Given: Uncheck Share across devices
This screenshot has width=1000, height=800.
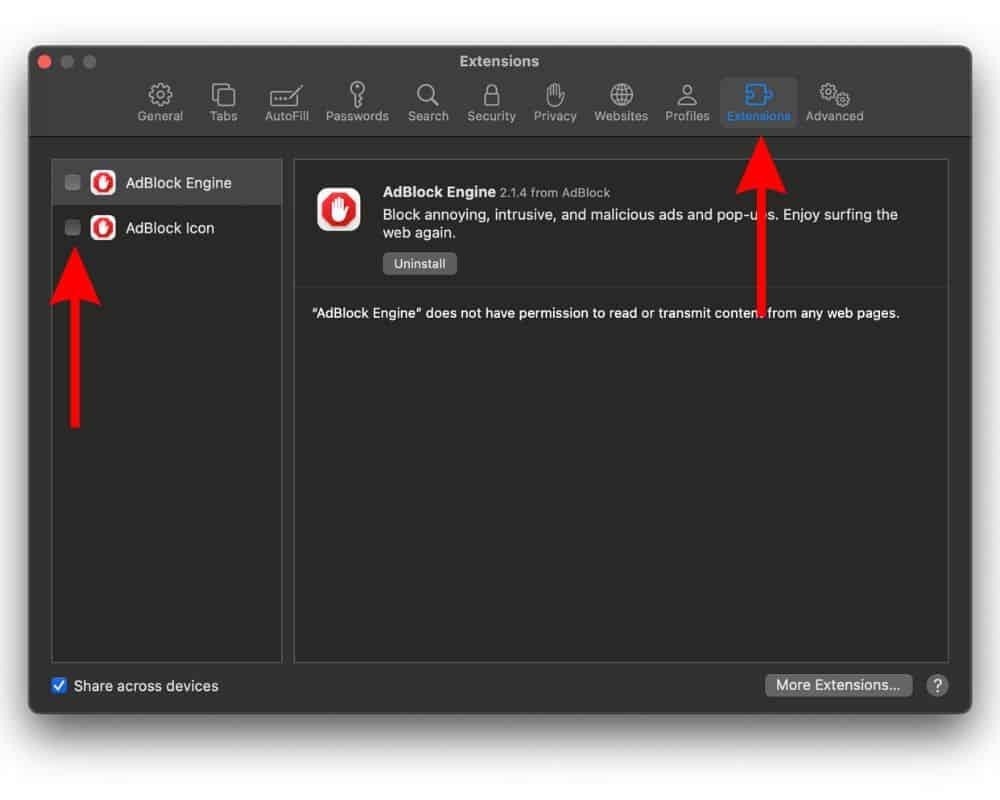Looking at the screenshot, I should point(60,686).
